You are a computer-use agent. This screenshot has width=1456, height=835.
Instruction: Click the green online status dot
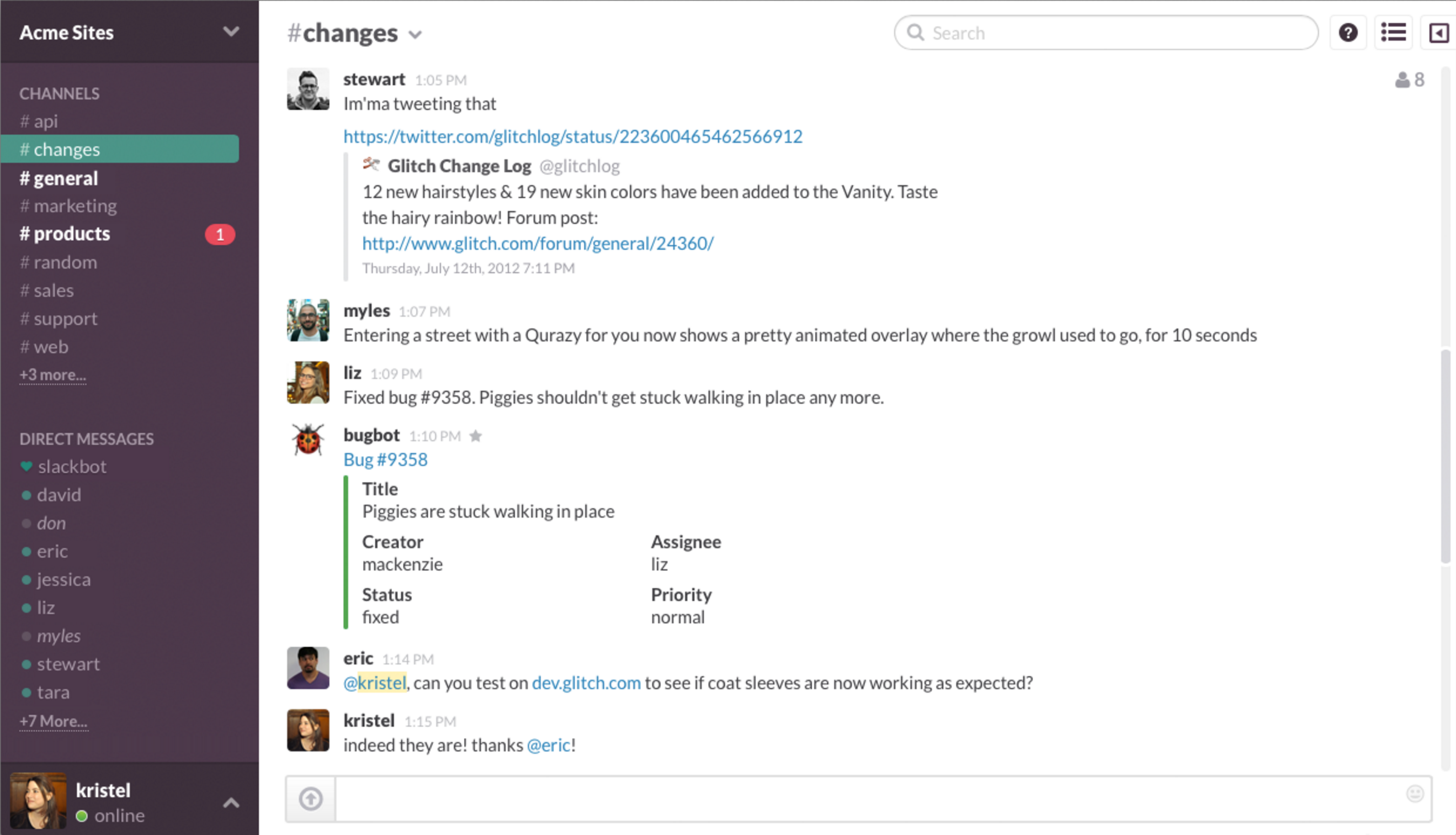[x=82, y=816]
